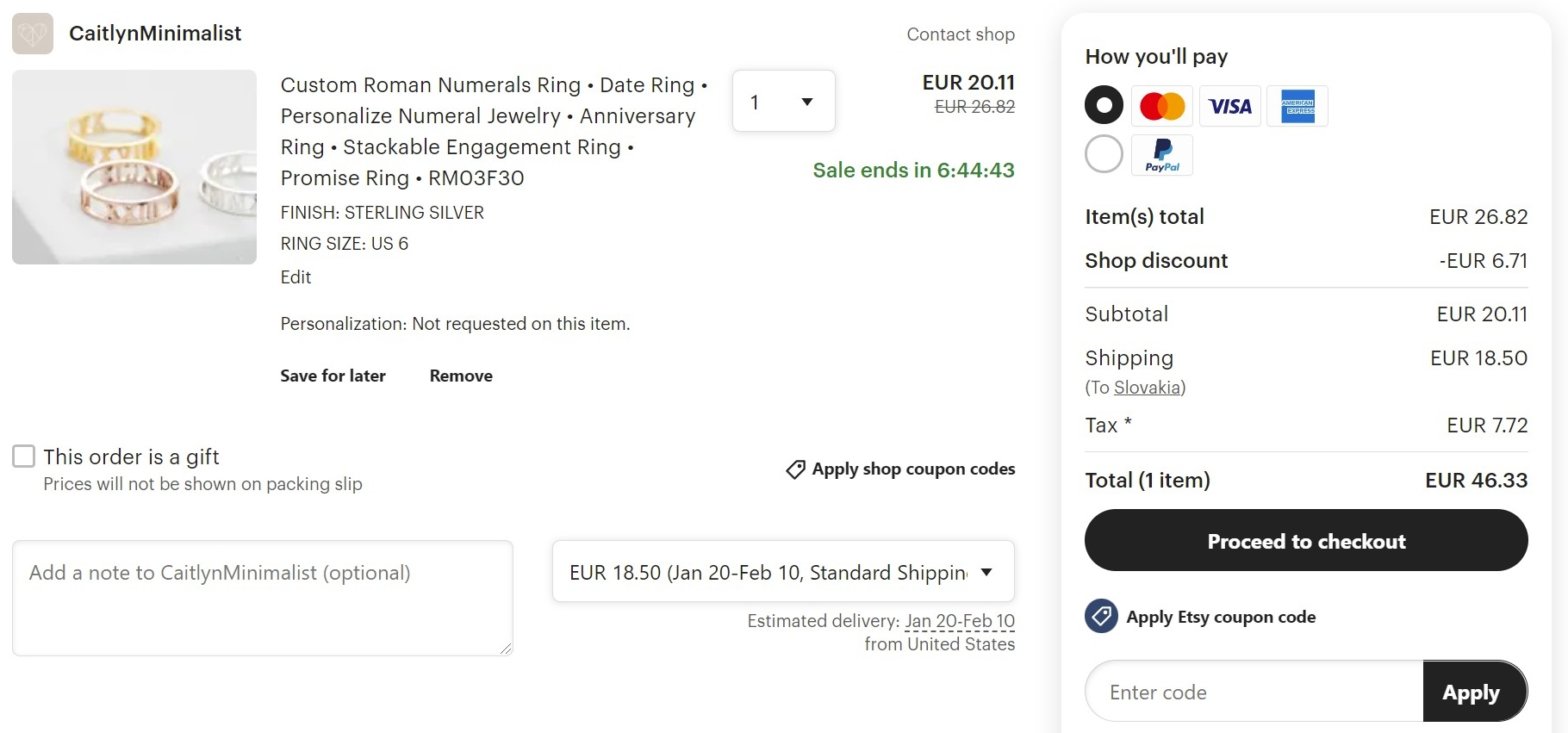
Task: Apply the entered coupon code
Action: point(1472,692)
